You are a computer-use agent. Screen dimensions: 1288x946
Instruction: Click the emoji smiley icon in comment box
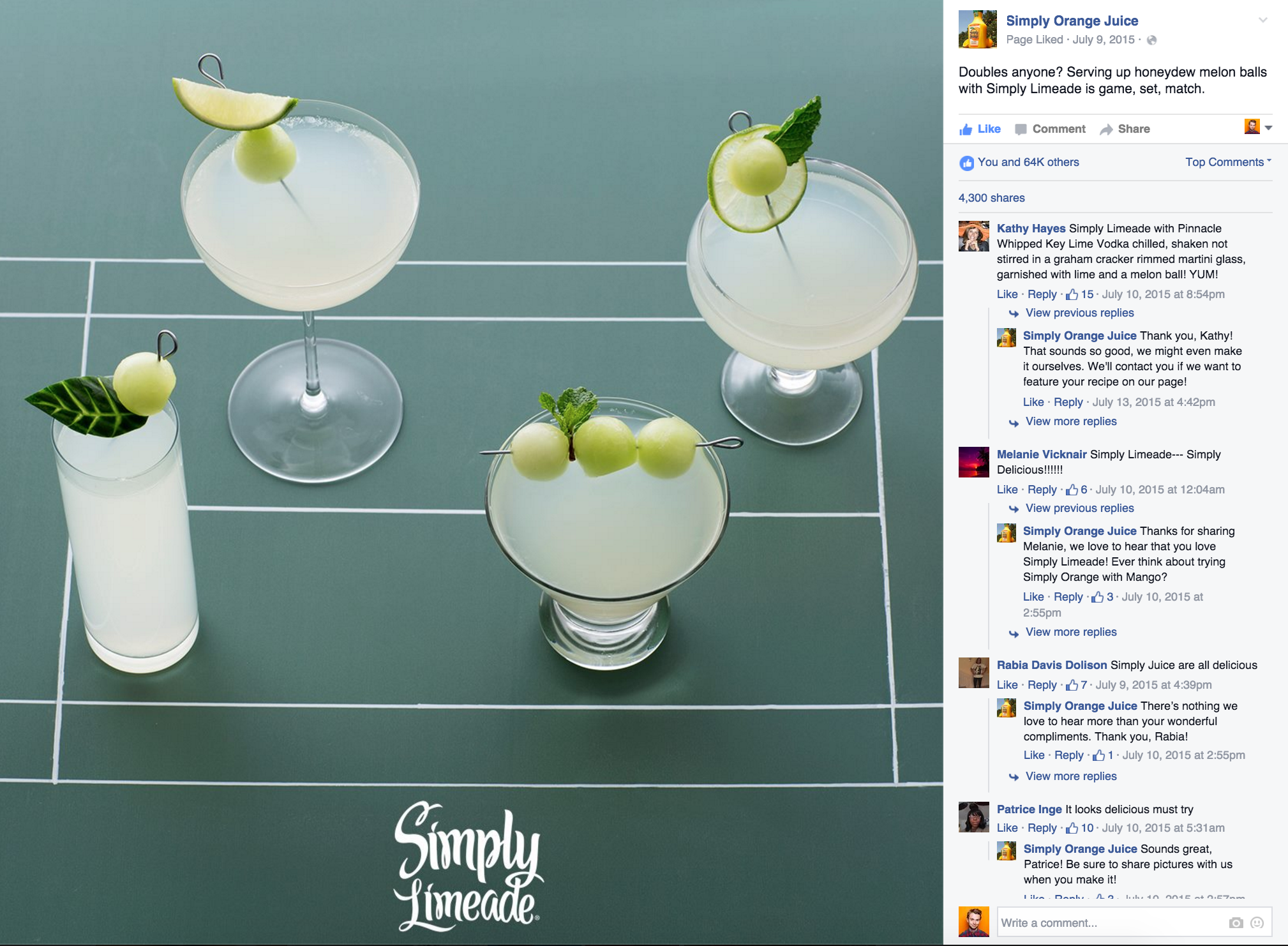[x=1257, y=923]
